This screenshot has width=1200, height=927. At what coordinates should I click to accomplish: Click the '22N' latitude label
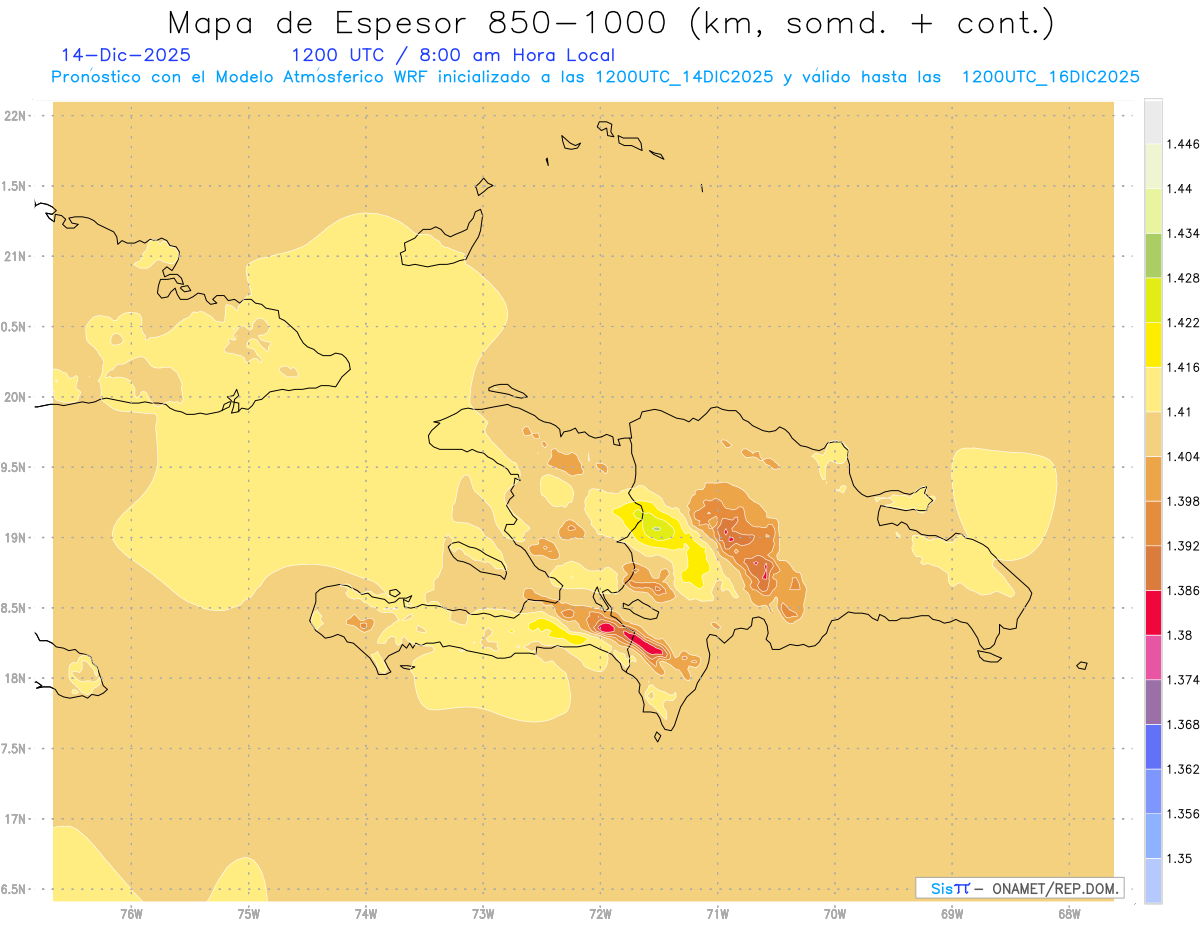16,116
